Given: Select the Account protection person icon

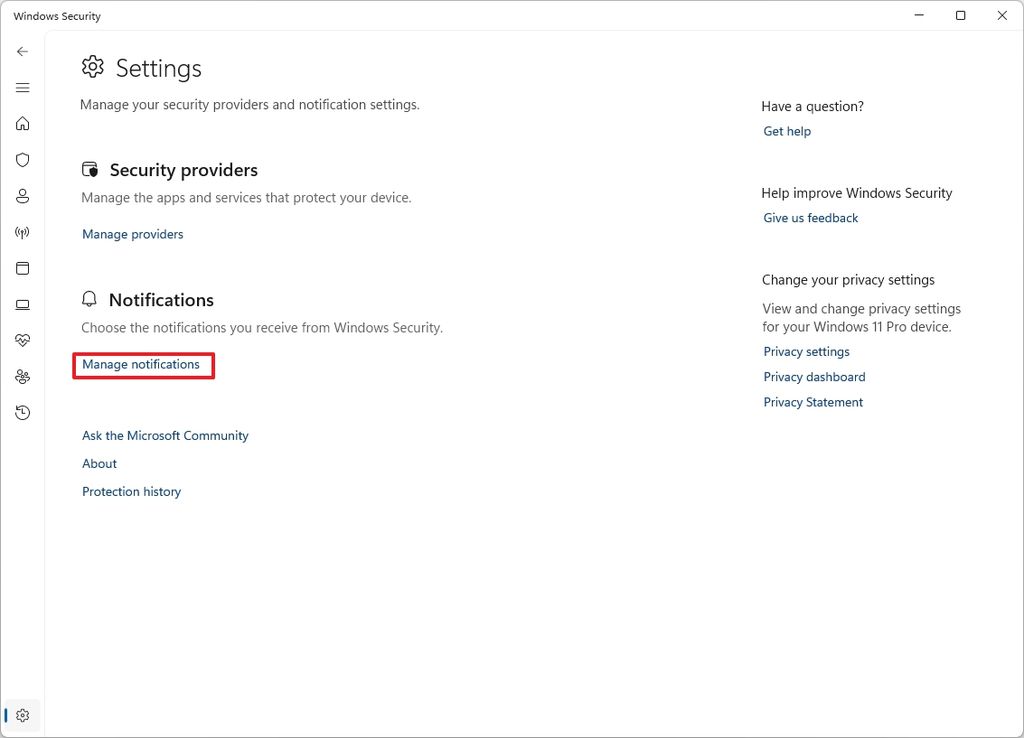Looking at the screenshot, I should (22, 196).
